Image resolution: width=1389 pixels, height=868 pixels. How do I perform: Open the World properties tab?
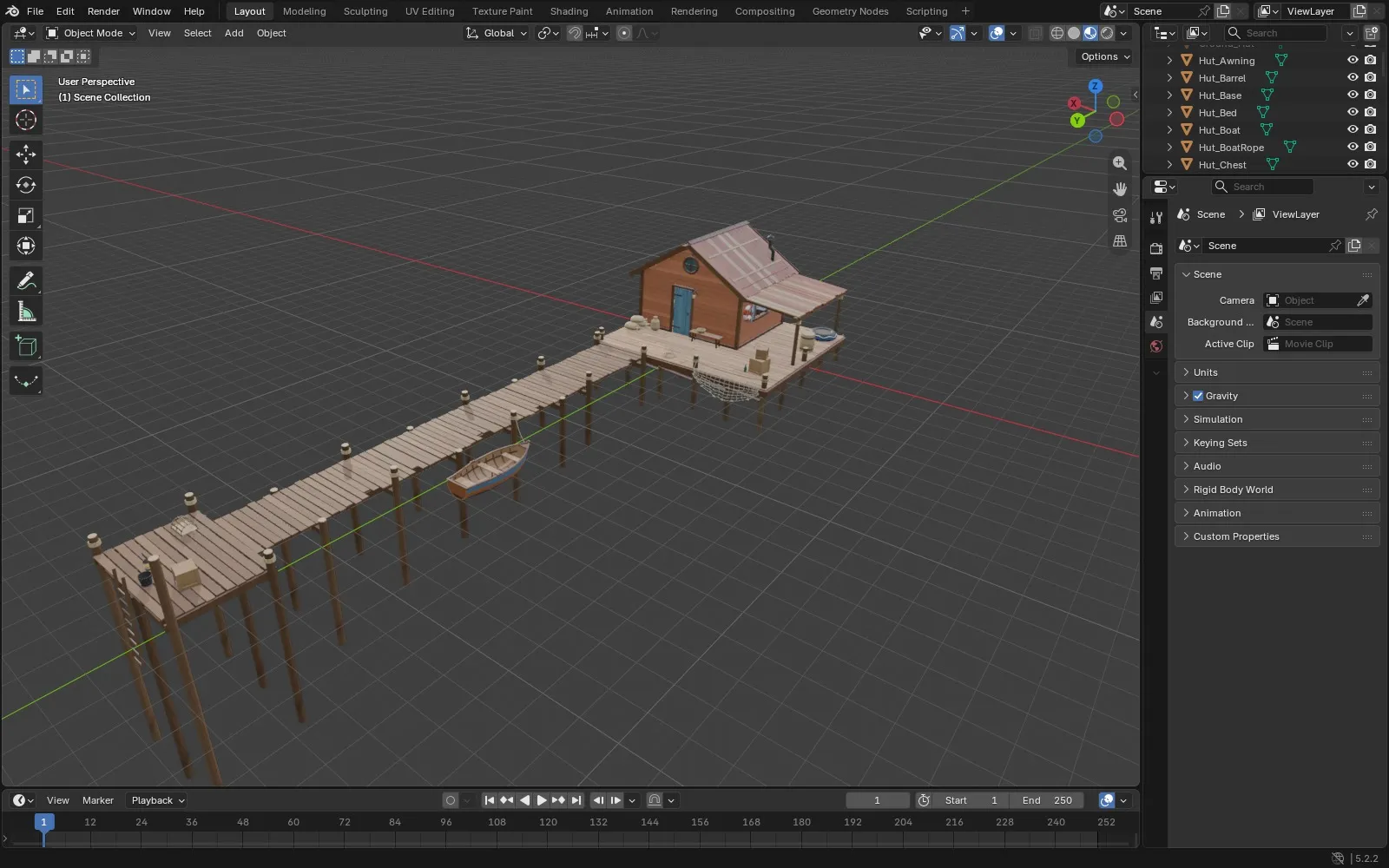pos(1156,346)
